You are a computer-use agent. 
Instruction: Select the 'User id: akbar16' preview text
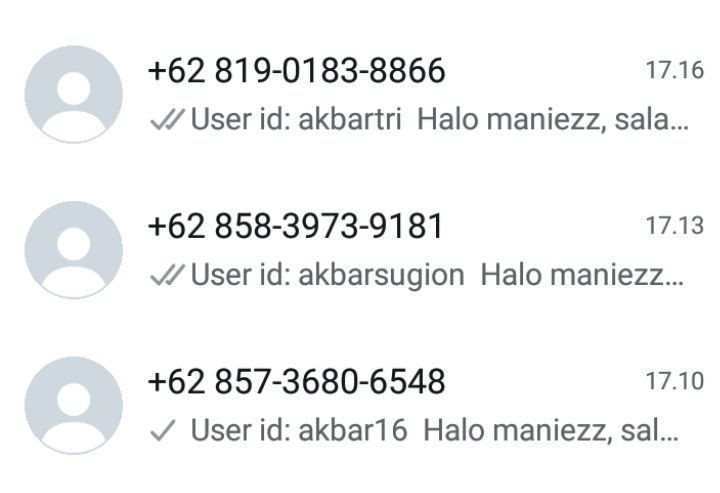coord(299,430)
